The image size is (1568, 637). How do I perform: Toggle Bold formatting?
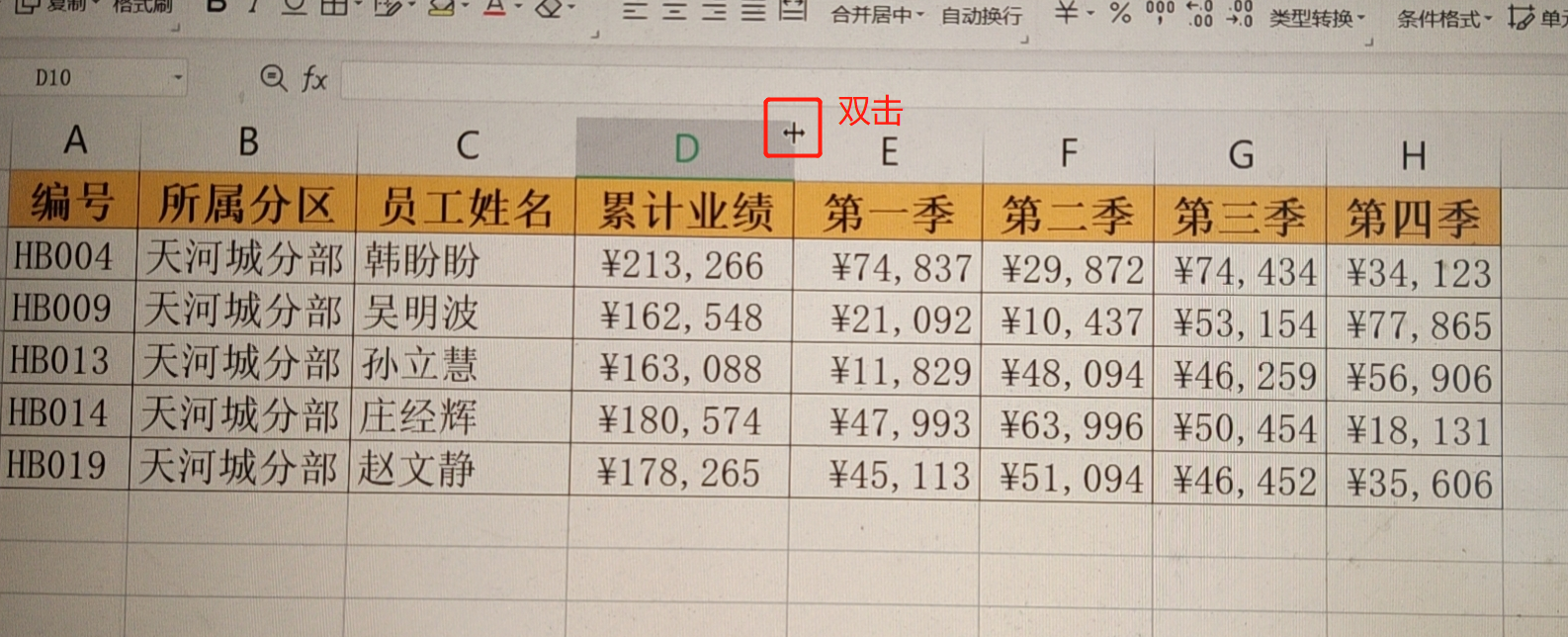[x=217, y=7]
